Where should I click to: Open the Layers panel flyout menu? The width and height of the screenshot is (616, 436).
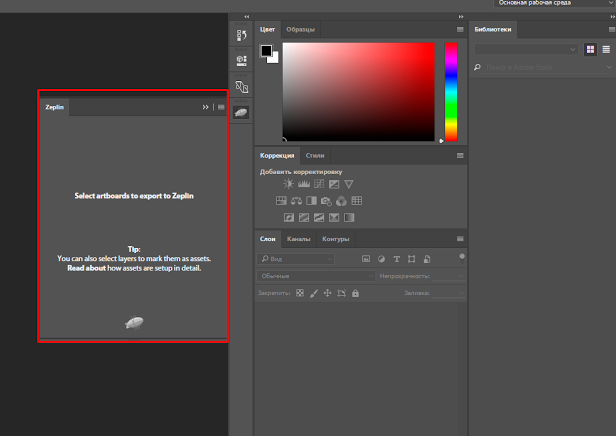point(460,239)
